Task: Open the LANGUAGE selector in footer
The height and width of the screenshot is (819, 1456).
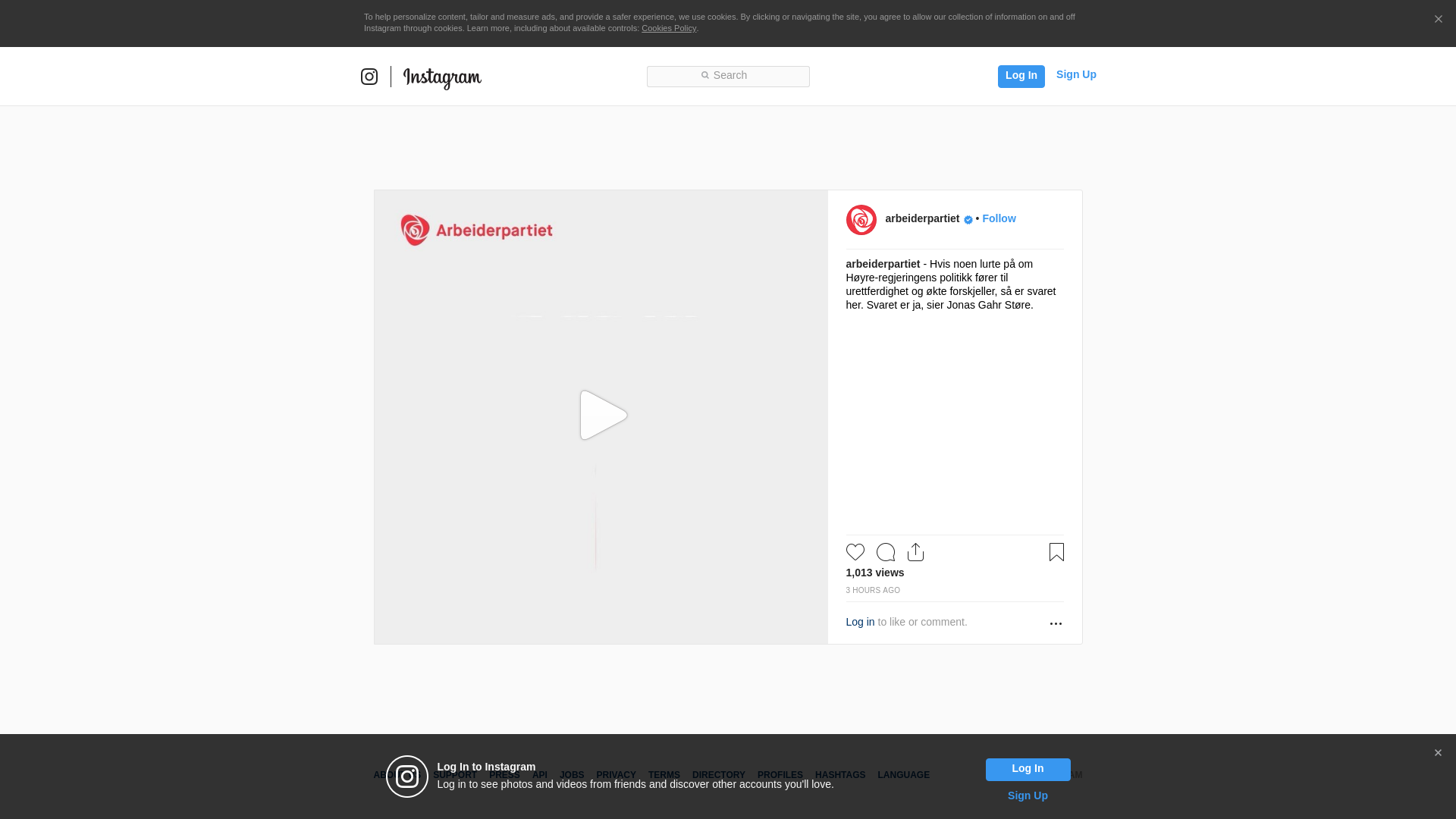Action: point(903,775)
